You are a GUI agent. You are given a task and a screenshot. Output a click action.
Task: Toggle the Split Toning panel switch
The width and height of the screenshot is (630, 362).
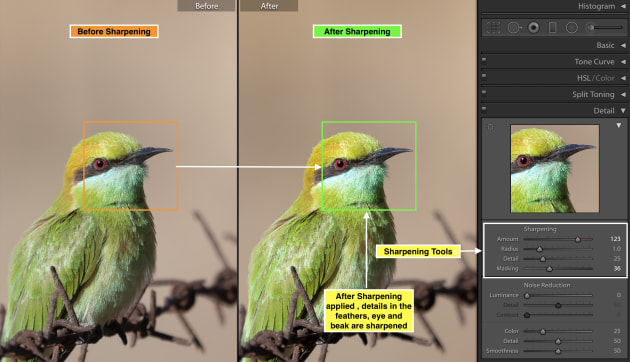(484, 92)
